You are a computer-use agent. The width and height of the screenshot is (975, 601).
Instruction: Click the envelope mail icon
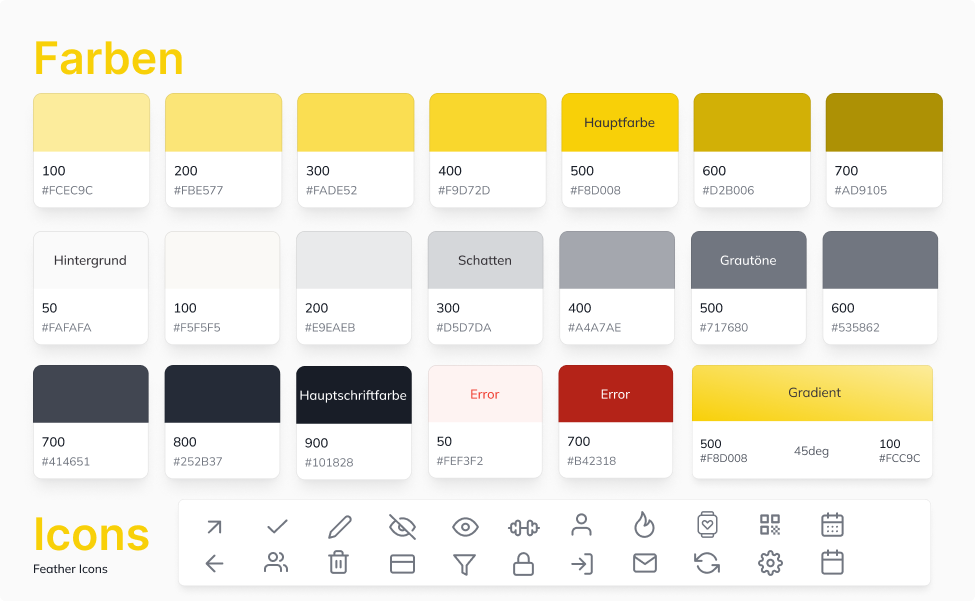click(645, 564)
